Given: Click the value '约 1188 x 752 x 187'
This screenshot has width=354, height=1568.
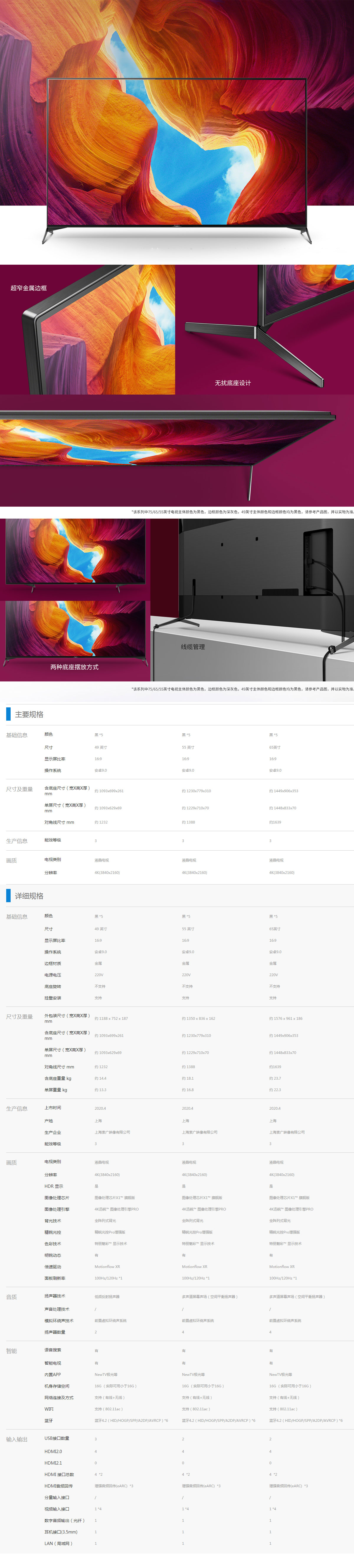Looking at the screenshot, I should [x=112, y=1018].
